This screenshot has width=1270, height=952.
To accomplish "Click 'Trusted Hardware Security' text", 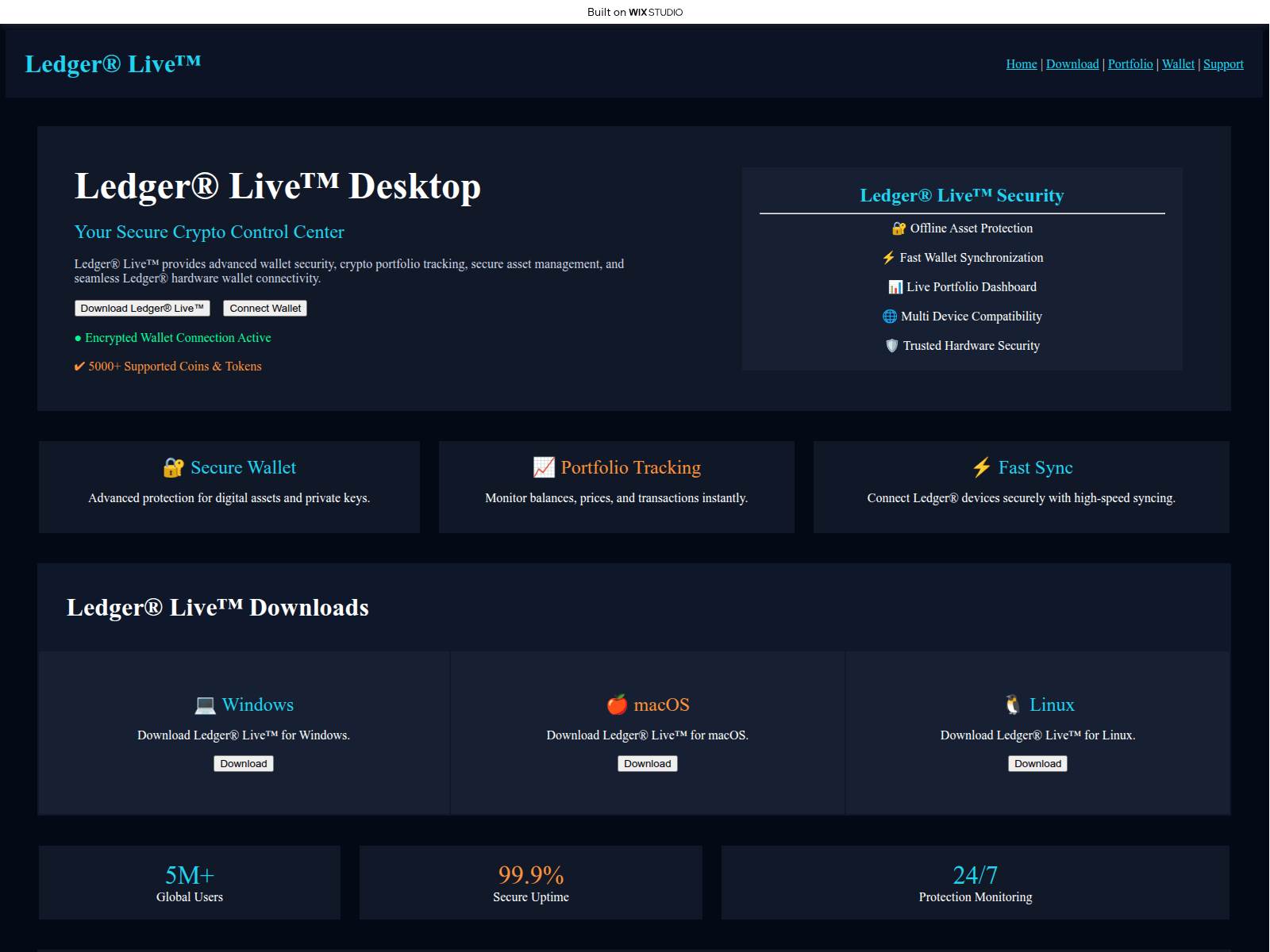I will click(972, 346).
